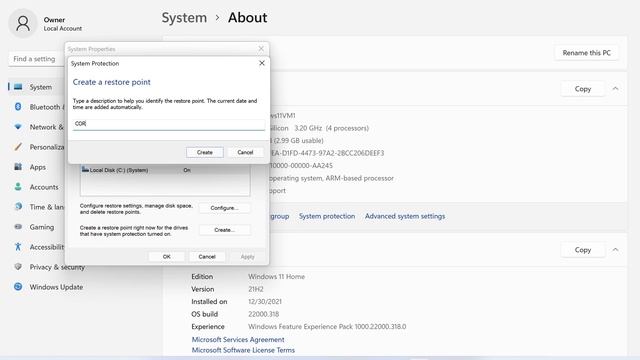Screen dimensions: 640x360
Task: Select Accounts label in settings sidebar
Action: click(x=44, y=187)
